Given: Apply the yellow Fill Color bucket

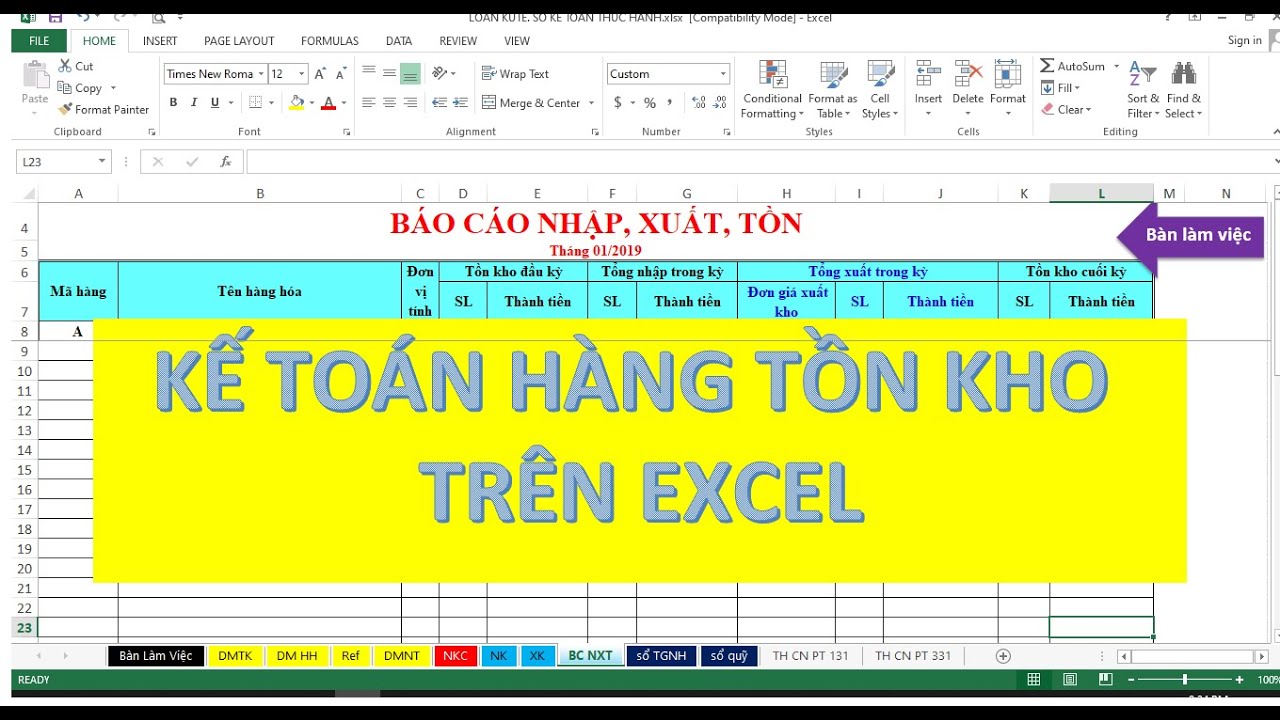Looking at the screenshot, I should point(296,103).
